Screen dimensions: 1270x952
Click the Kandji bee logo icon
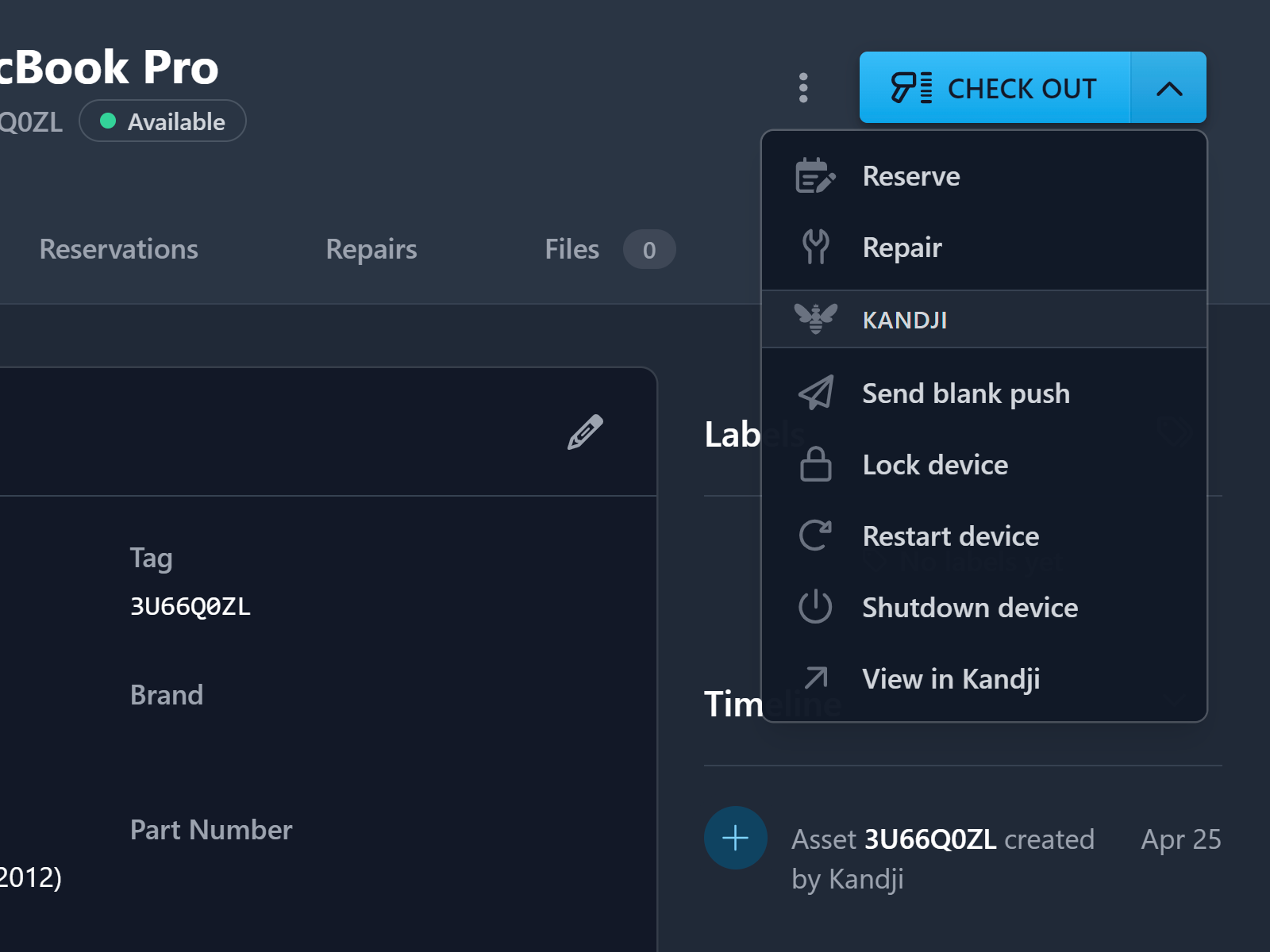coord(815,319)
